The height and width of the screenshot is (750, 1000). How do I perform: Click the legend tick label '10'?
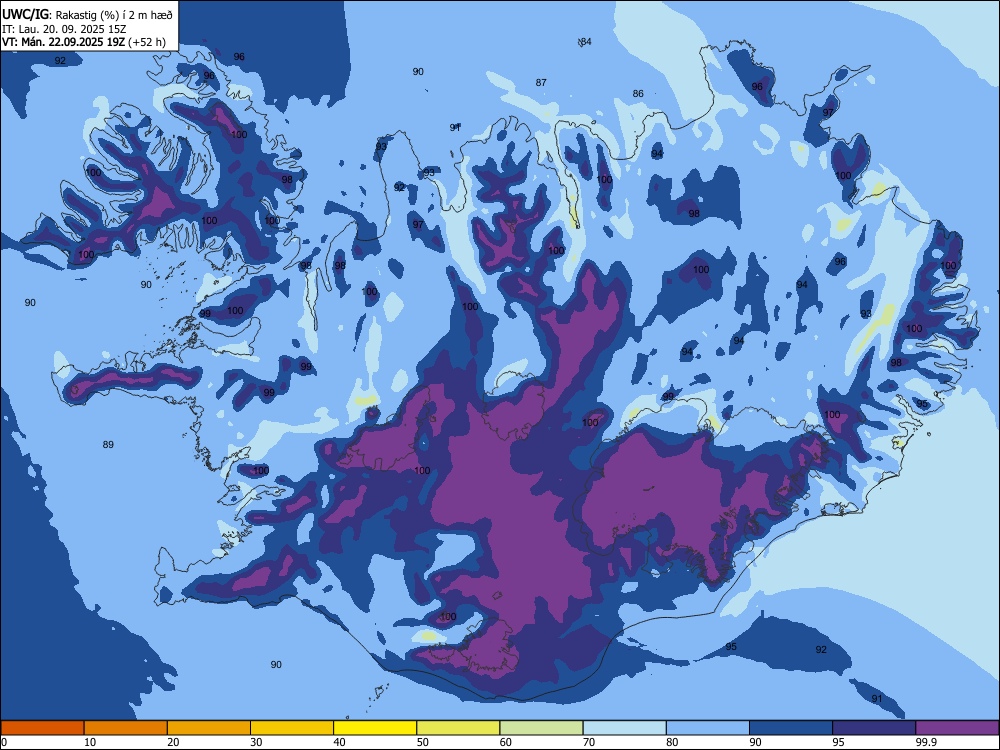tap(90, 742)
